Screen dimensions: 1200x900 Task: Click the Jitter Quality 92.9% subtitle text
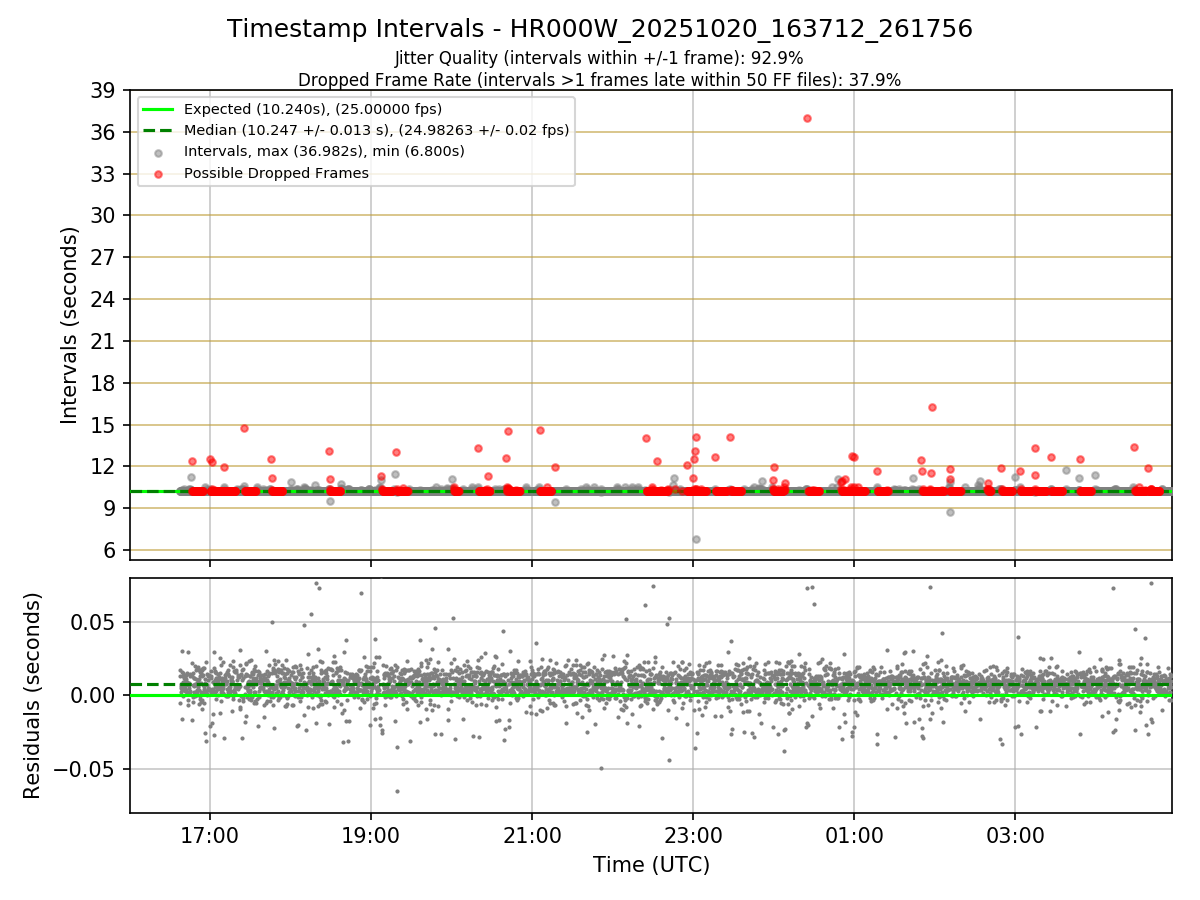(599, 58)
